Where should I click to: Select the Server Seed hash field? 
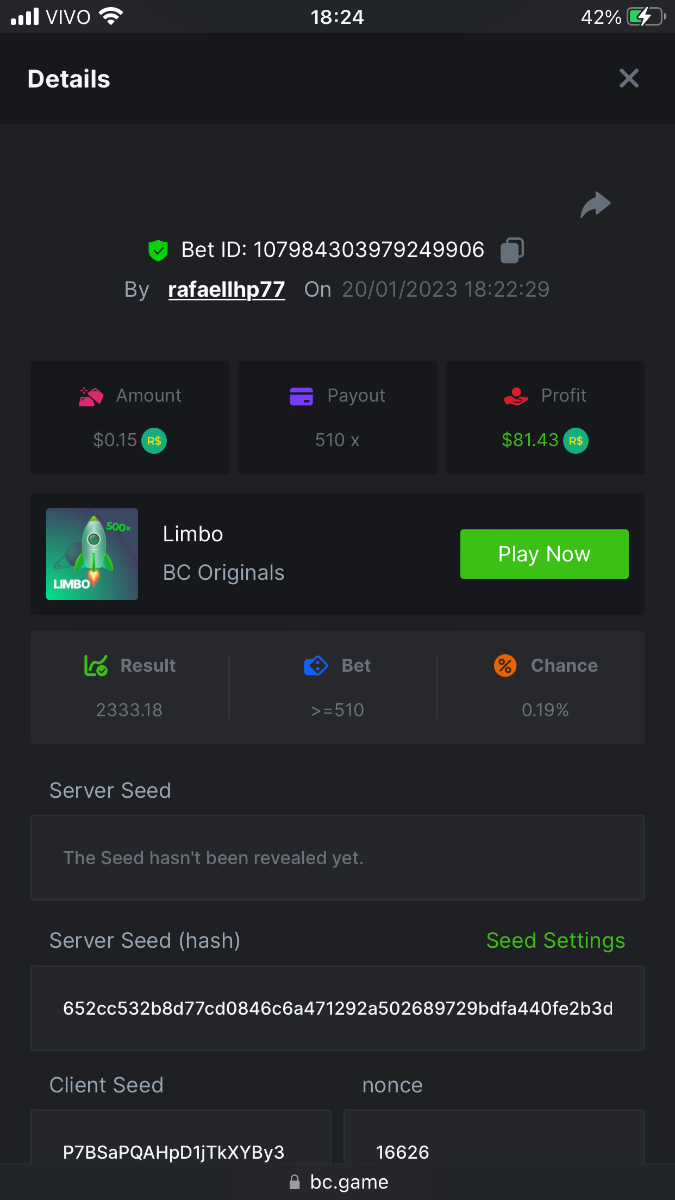337,1008
